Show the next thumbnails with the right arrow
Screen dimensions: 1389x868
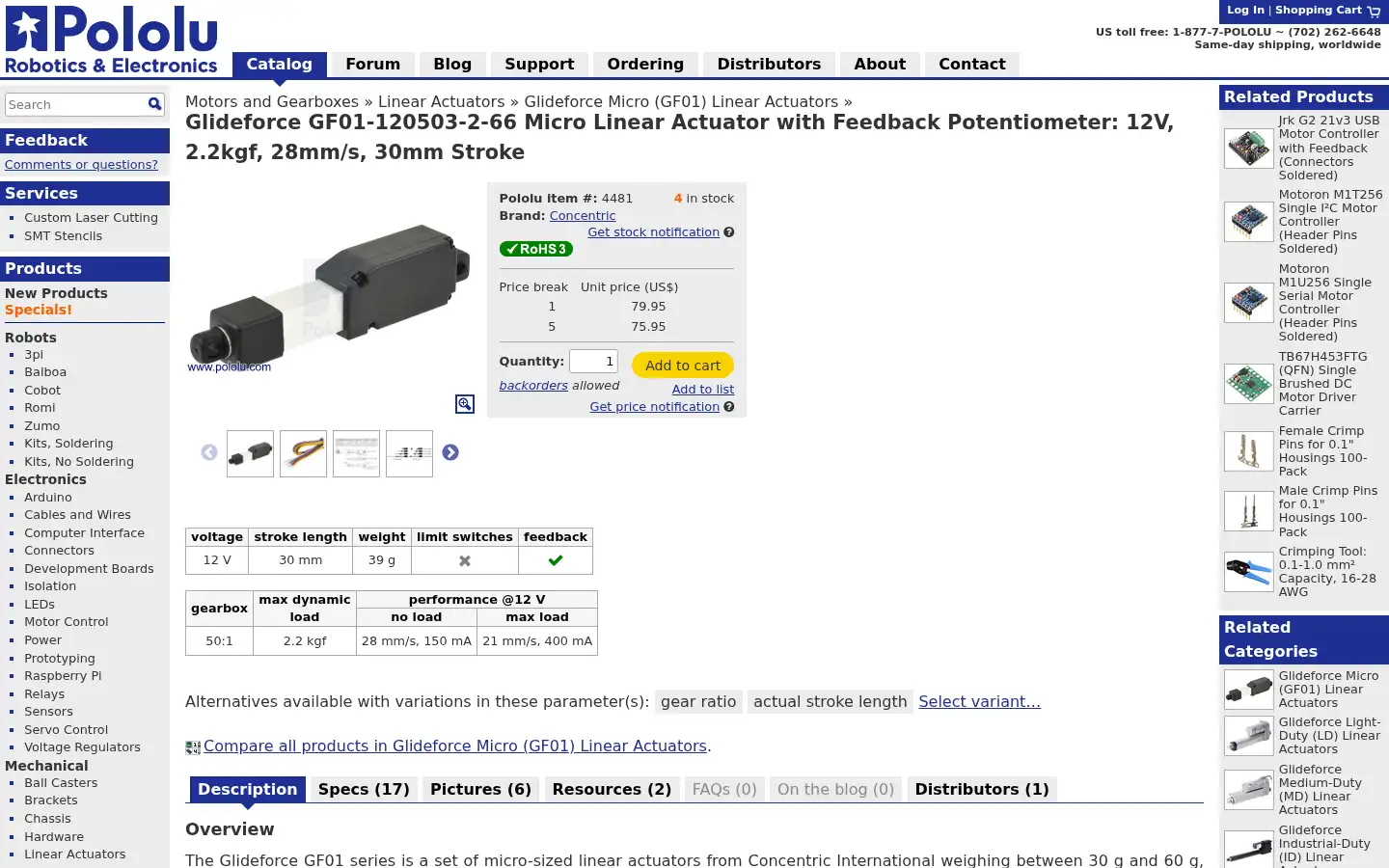pos(450,452)
